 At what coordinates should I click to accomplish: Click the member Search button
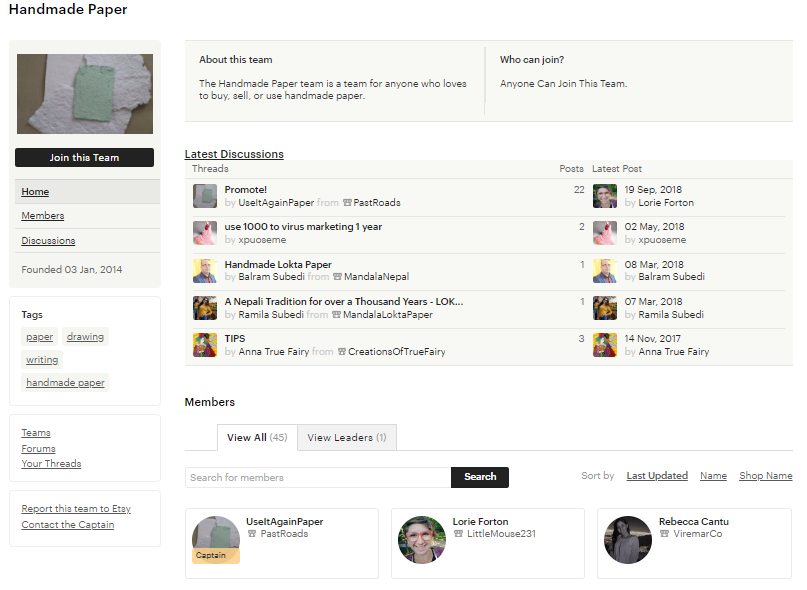(480, 477)
